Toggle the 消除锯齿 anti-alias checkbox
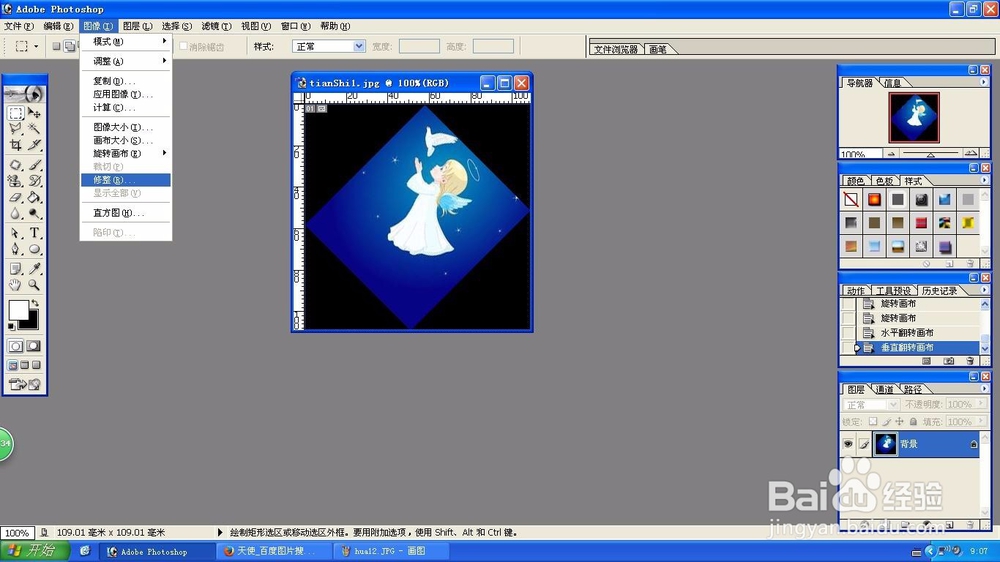This screenshot has width=1000, height=562. [183, 46]
